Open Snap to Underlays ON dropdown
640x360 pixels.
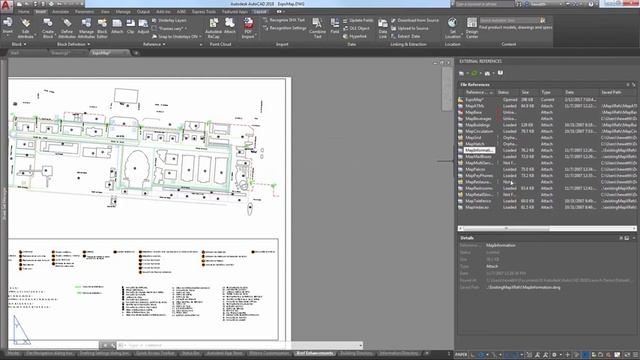[x=200, y=37]
